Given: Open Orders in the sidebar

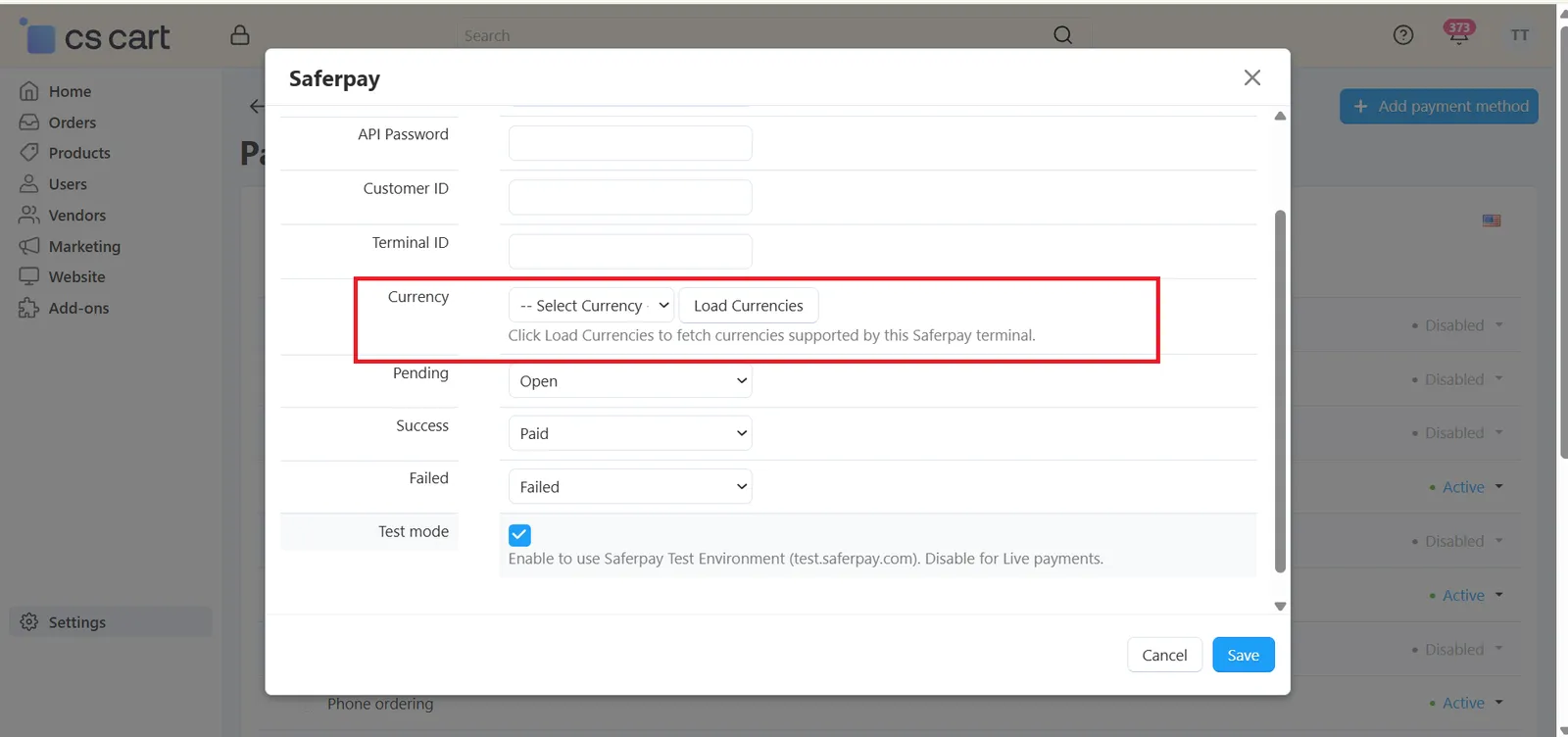Looking at the screenshot, I should [x=73, y=123].
